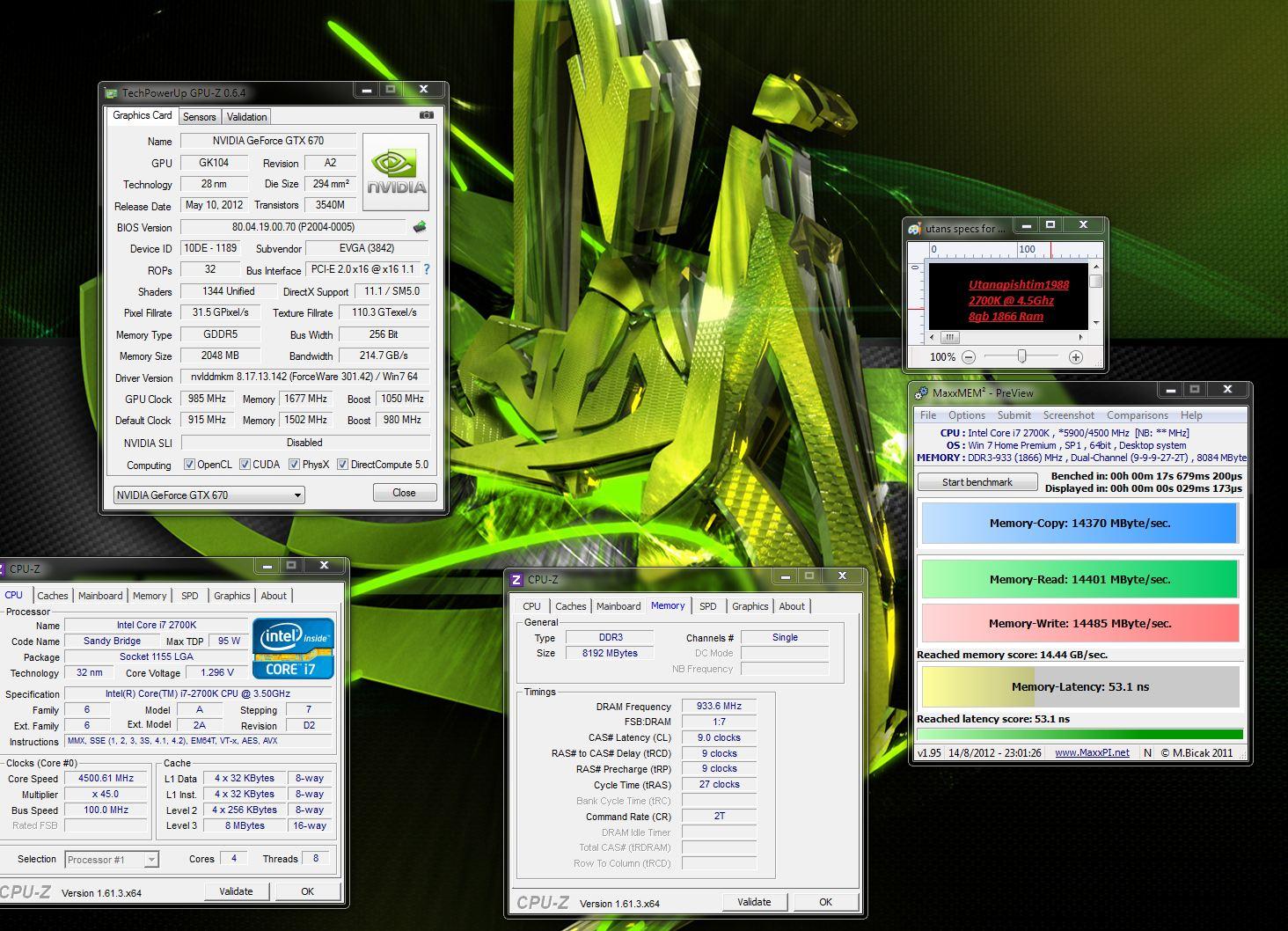Open the About tab in left CPU-Z window
Screen dimensions: 1288x931
coord(274,596)
